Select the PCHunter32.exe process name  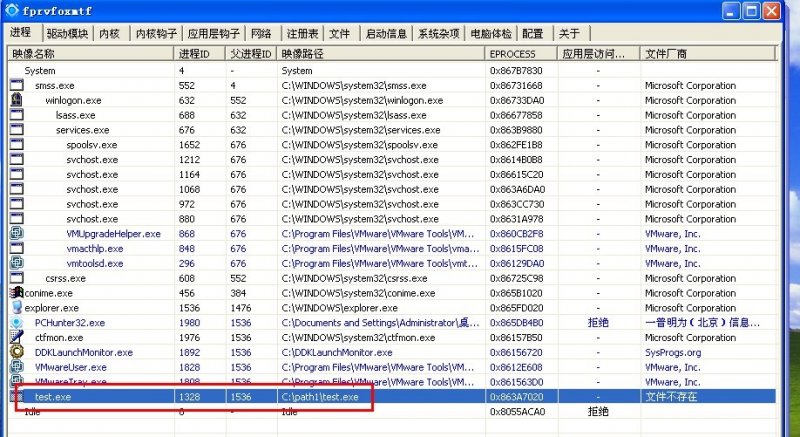[70, 323]
